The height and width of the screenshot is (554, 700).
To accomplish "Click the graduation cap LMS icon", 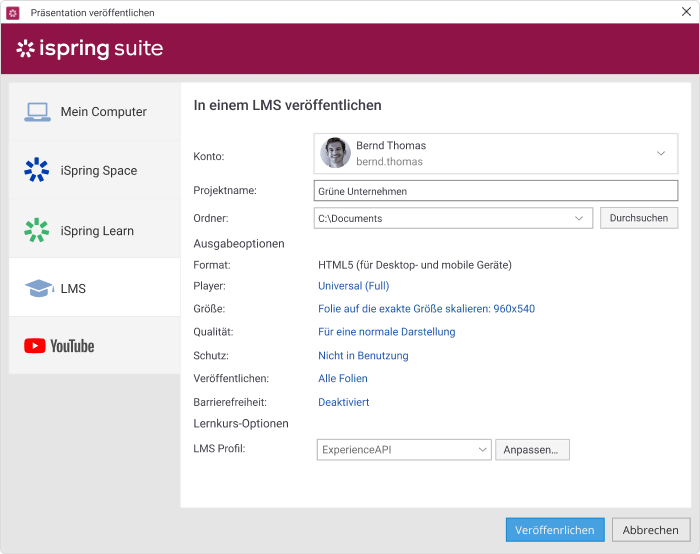I will coord(39,288).
